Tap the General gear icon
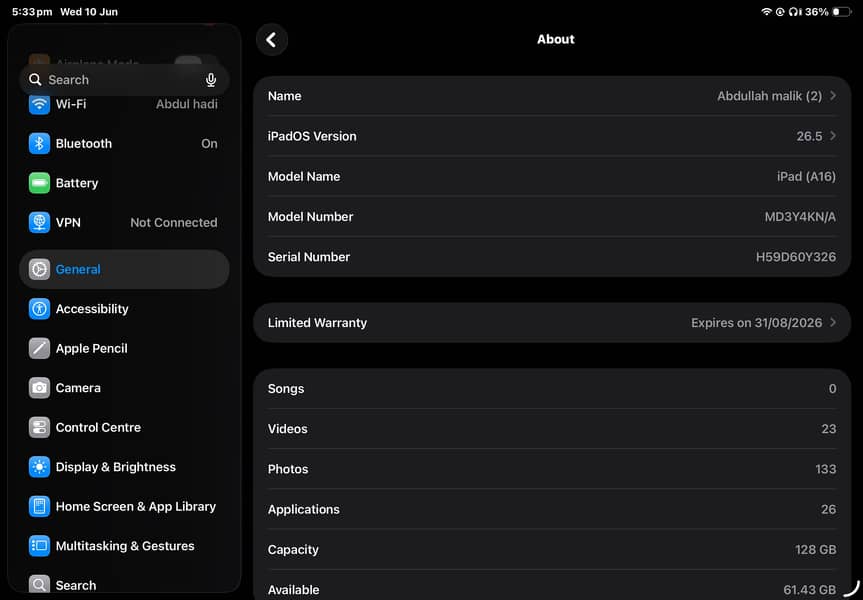 tap(39, 270)
